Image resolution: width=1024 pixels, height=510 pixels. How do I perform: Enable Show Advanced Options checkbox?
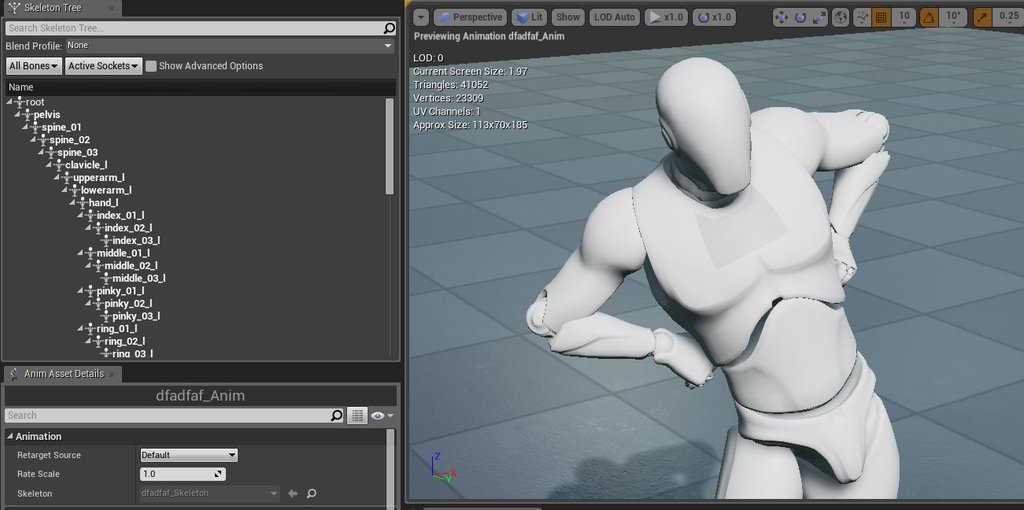click(x=151, y=66)
